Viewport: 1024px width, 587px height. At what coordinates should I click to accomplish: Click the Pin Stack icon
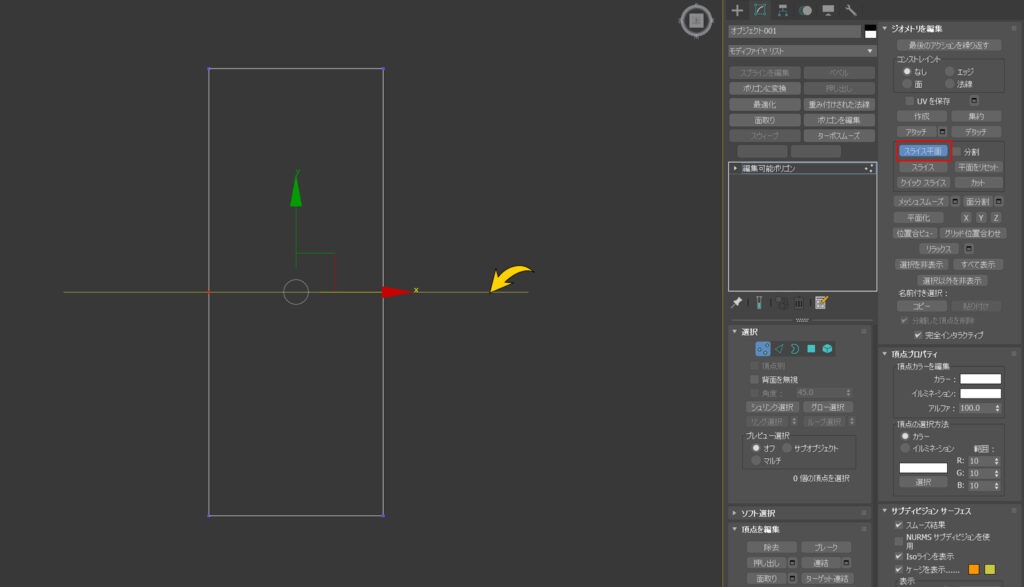coord(737,302)
